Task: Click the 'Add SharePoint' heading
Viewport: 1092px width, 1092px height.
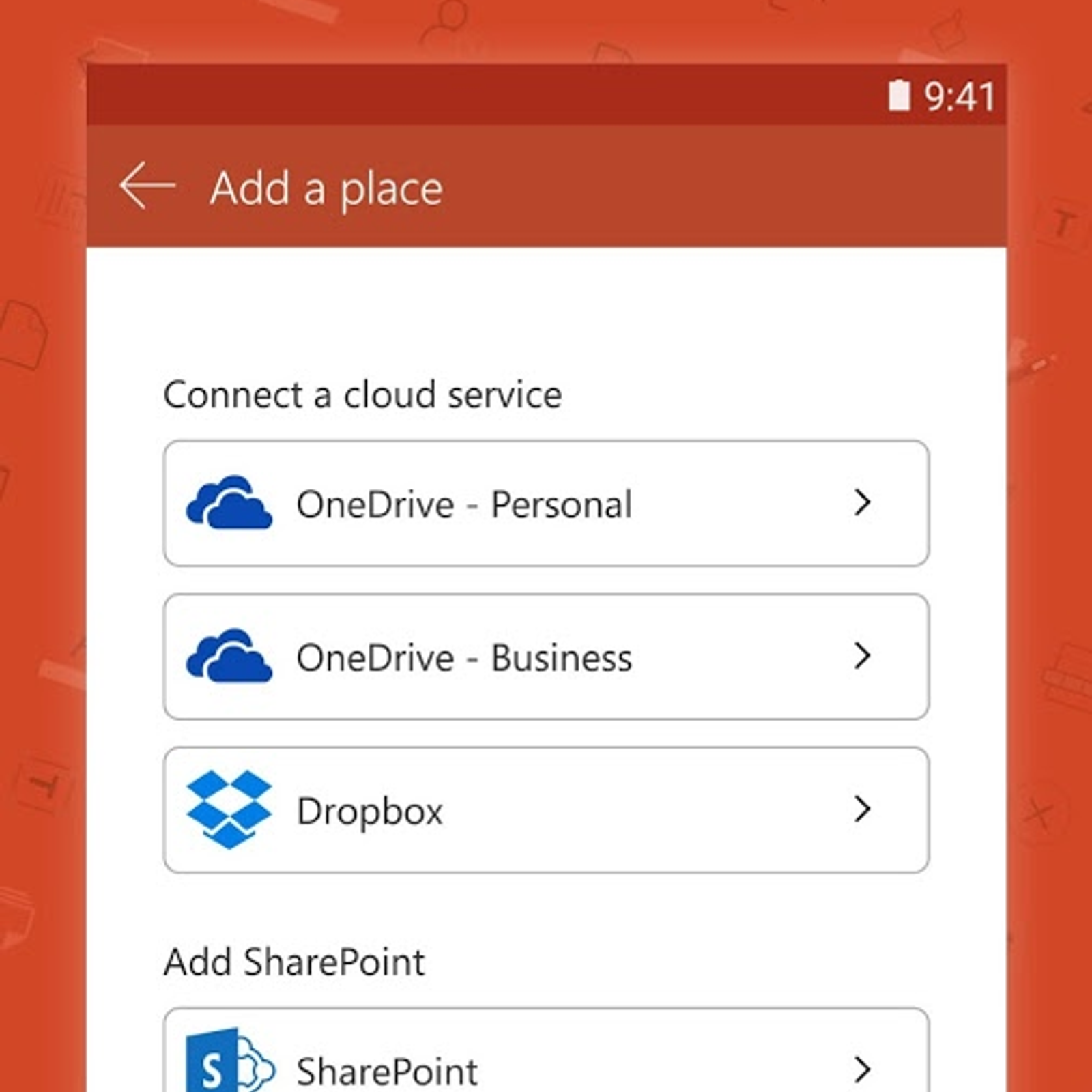Action: (x=294, y=962)
